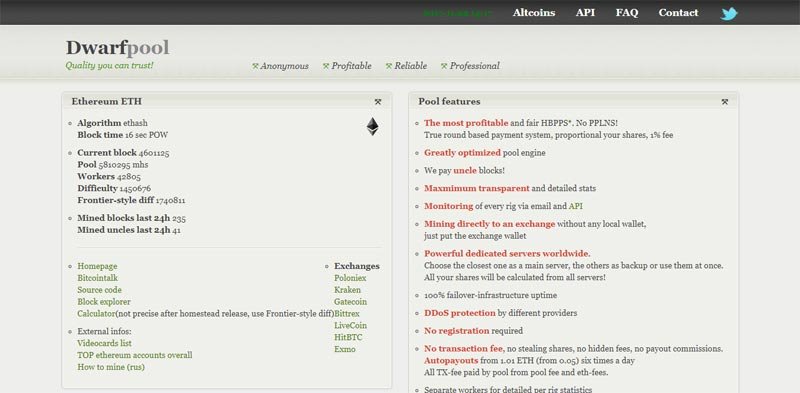The height and width of the screenshot is (393, 800).
Task: Go to the FAQ page
Action: 627,13
